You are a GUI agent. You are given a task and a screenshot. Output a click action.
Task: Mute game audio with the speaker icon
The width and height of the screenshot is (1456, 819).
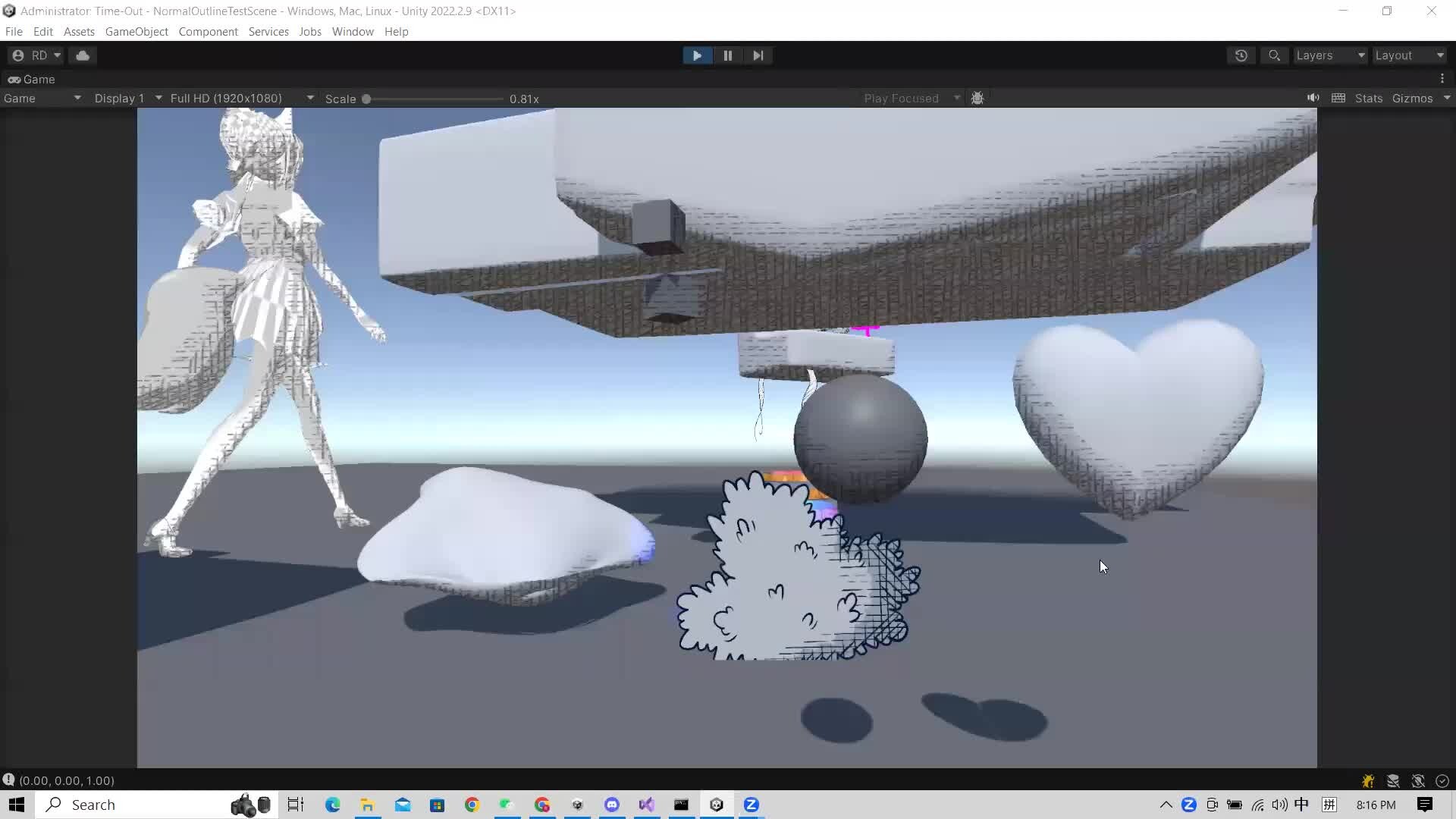pos(1313,98)
